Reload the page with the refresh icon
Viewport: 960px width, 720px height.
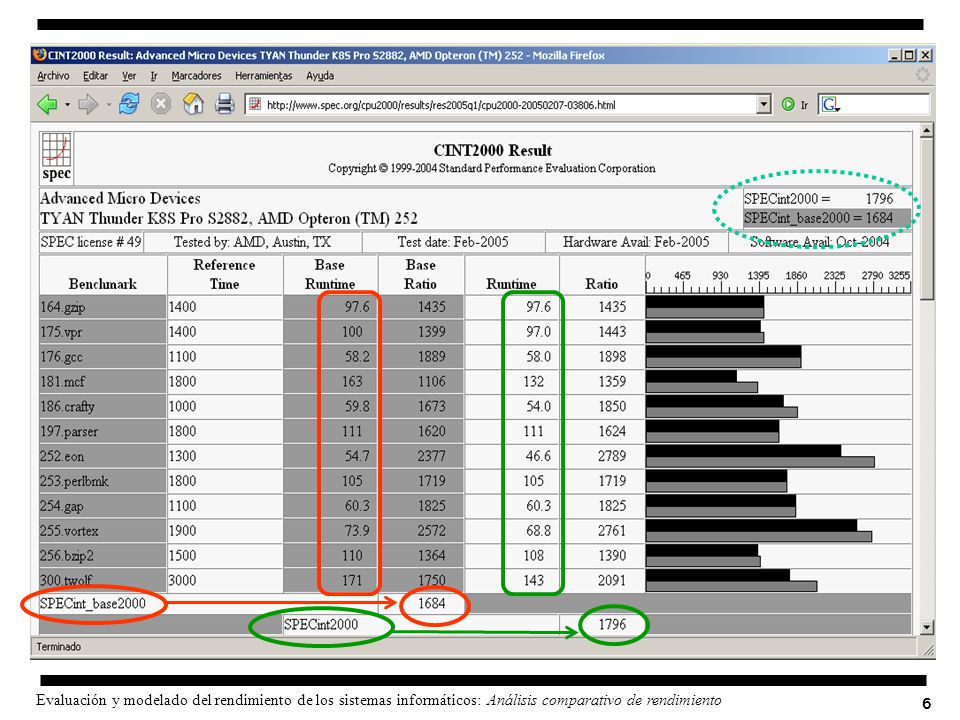tap(129, 103)
